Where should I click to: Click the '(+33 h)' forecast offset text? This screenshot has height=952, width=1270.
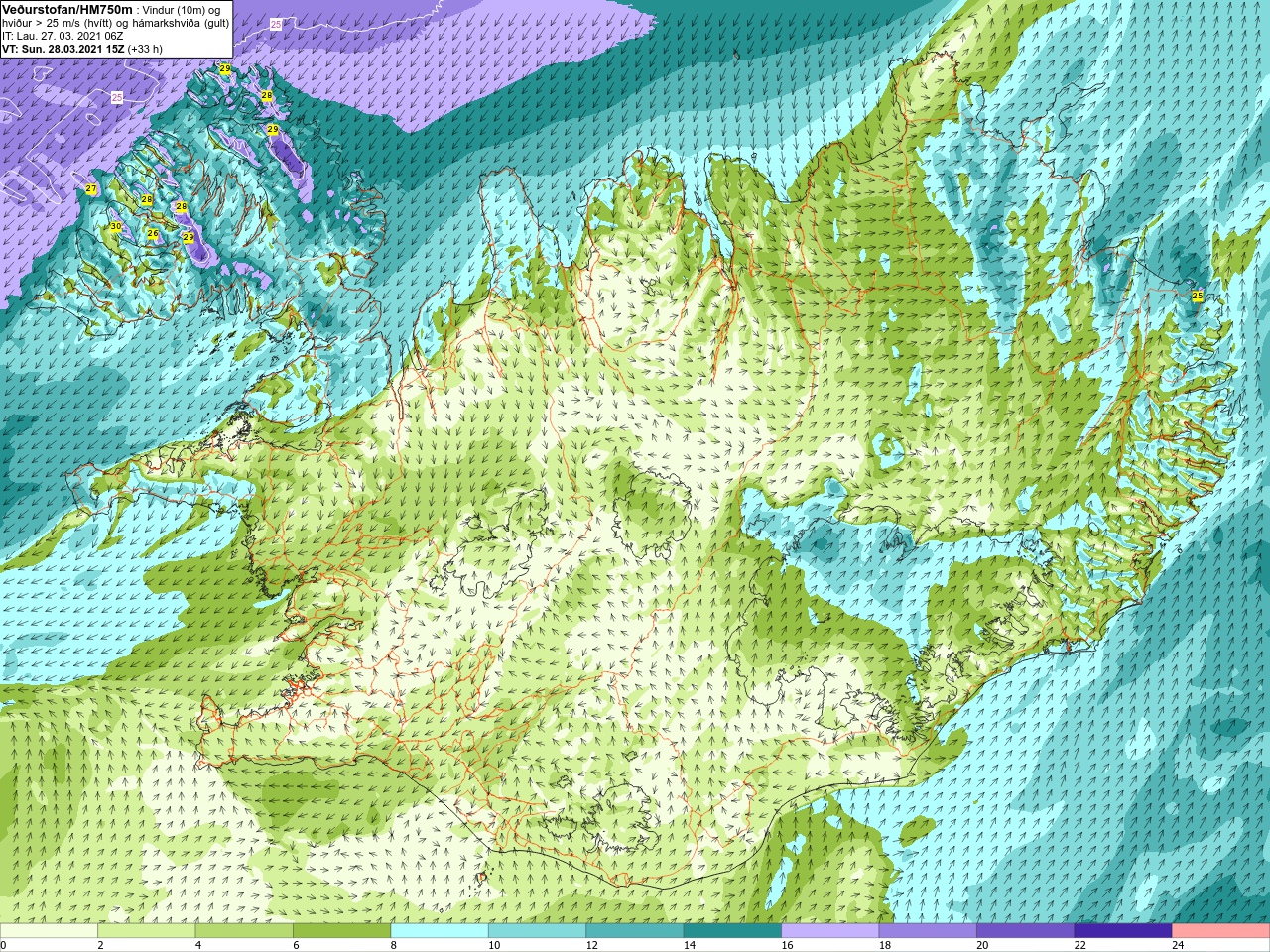point(145,49)
